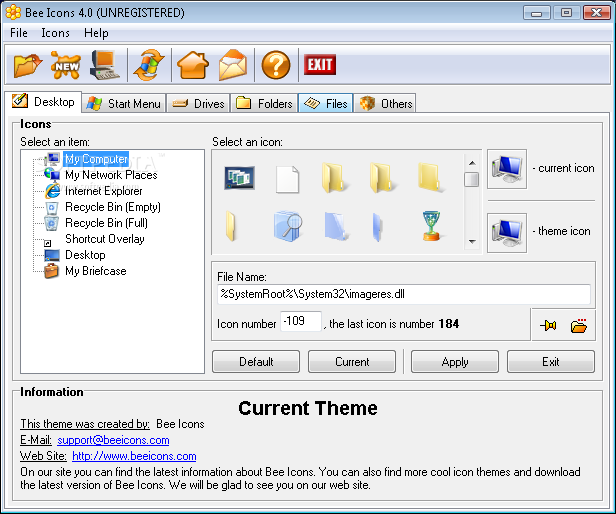Click the Default button
Viewport: 616px width, 514px height.
click(256, 362)
